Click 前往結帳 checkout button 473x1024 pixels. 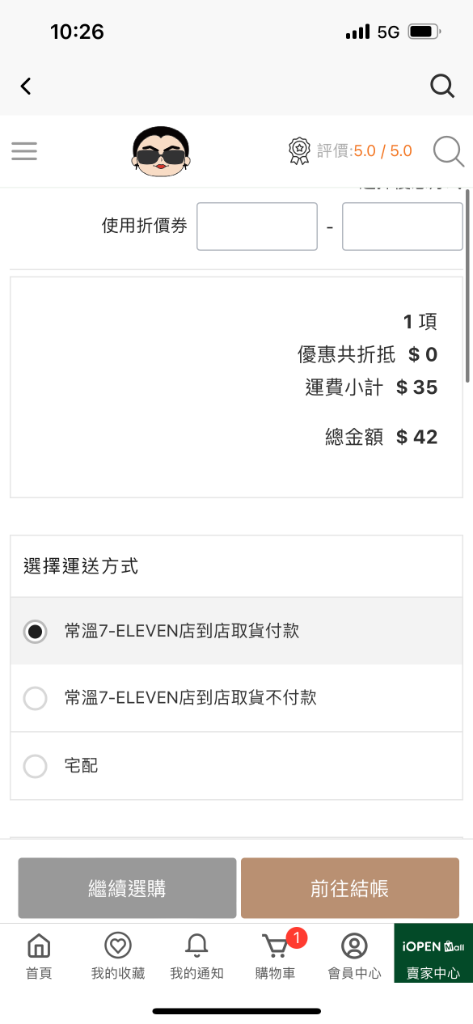[x=350, y=888]
